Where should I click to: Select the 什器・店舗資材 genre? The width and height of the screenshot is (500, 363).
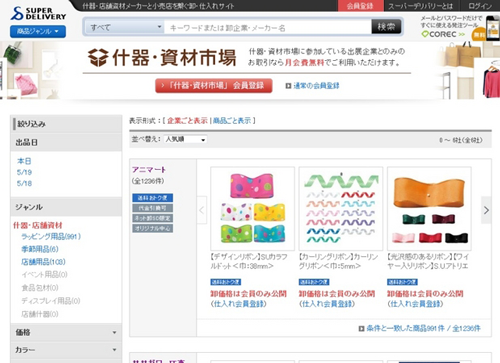pyautogui.click(x=38, y=225)
